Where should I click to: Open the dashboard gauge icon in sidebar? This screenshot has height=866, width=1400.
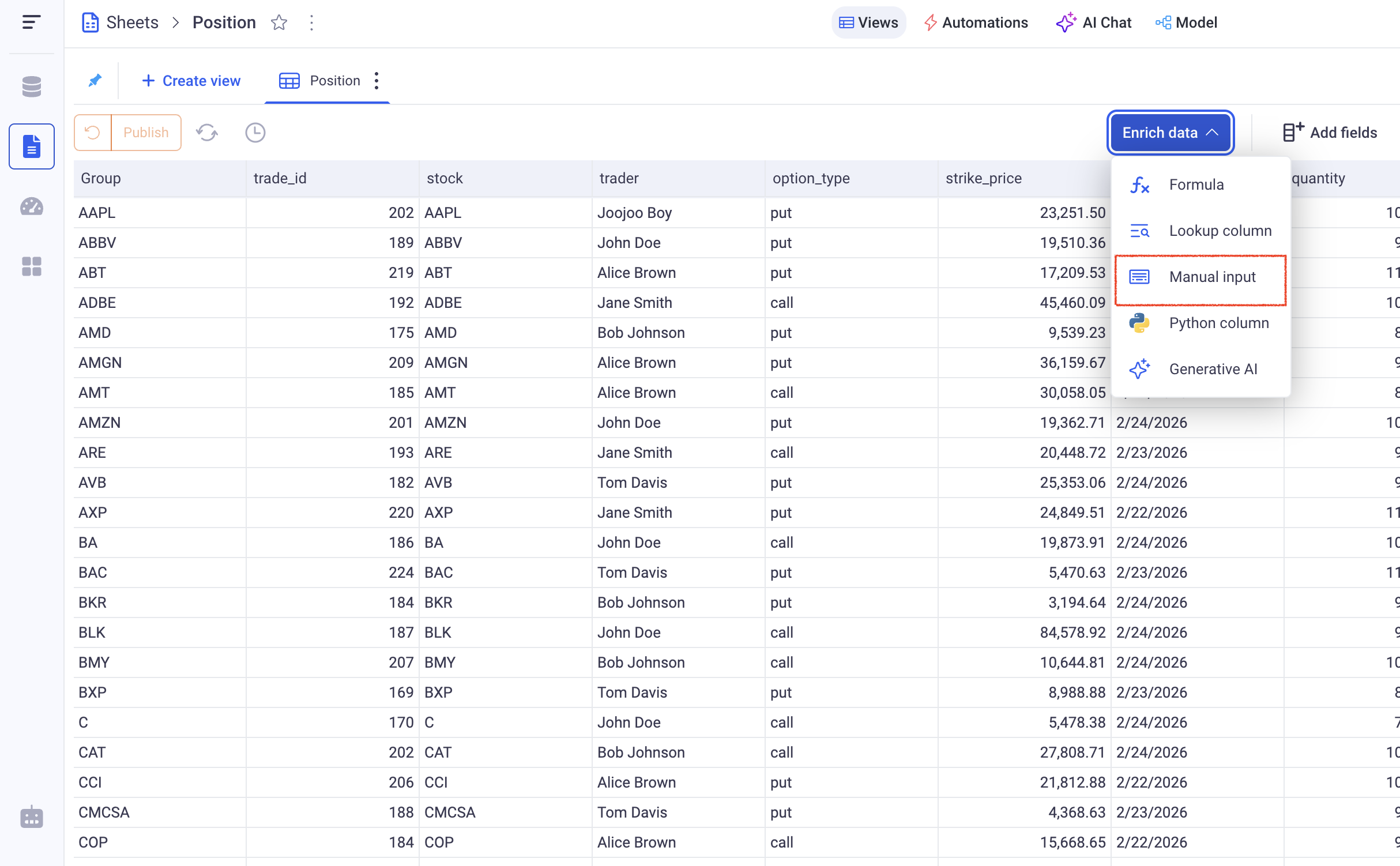pos(31,206)
